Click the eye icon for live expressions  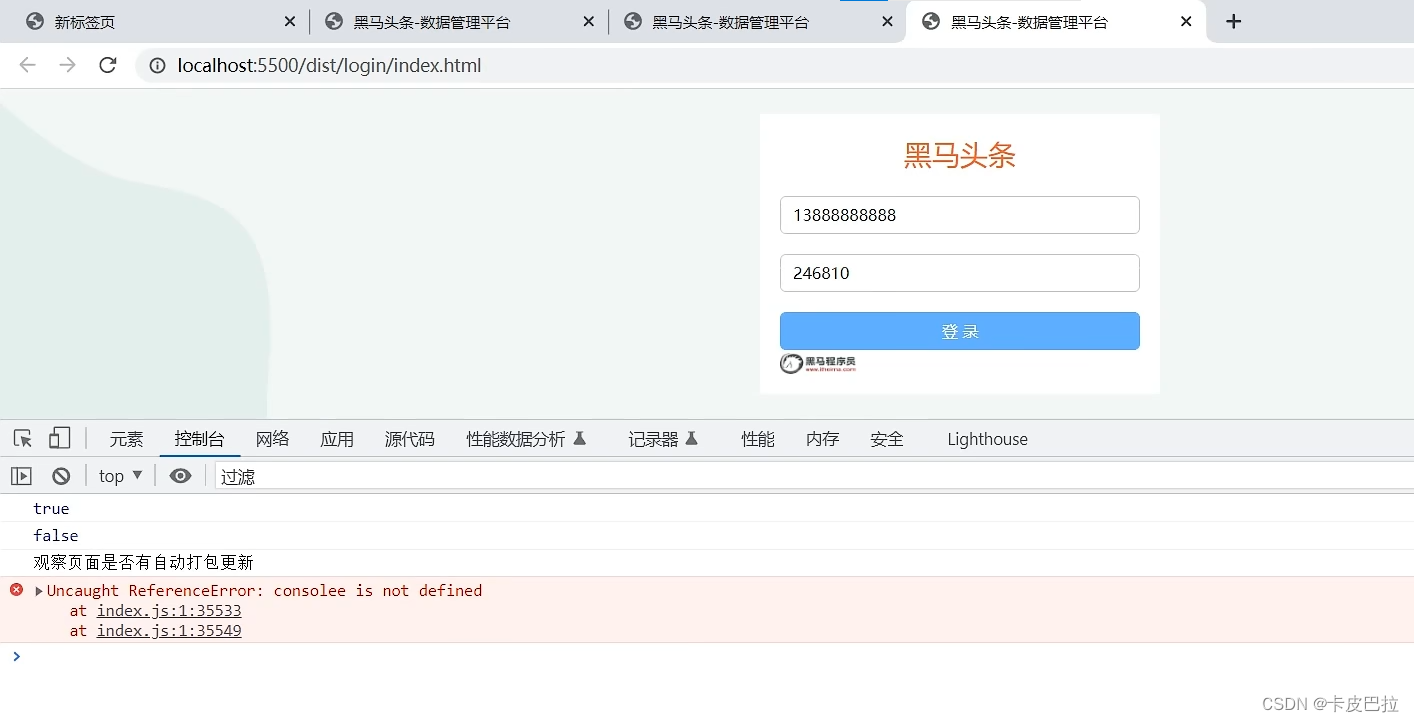(180, 476)
